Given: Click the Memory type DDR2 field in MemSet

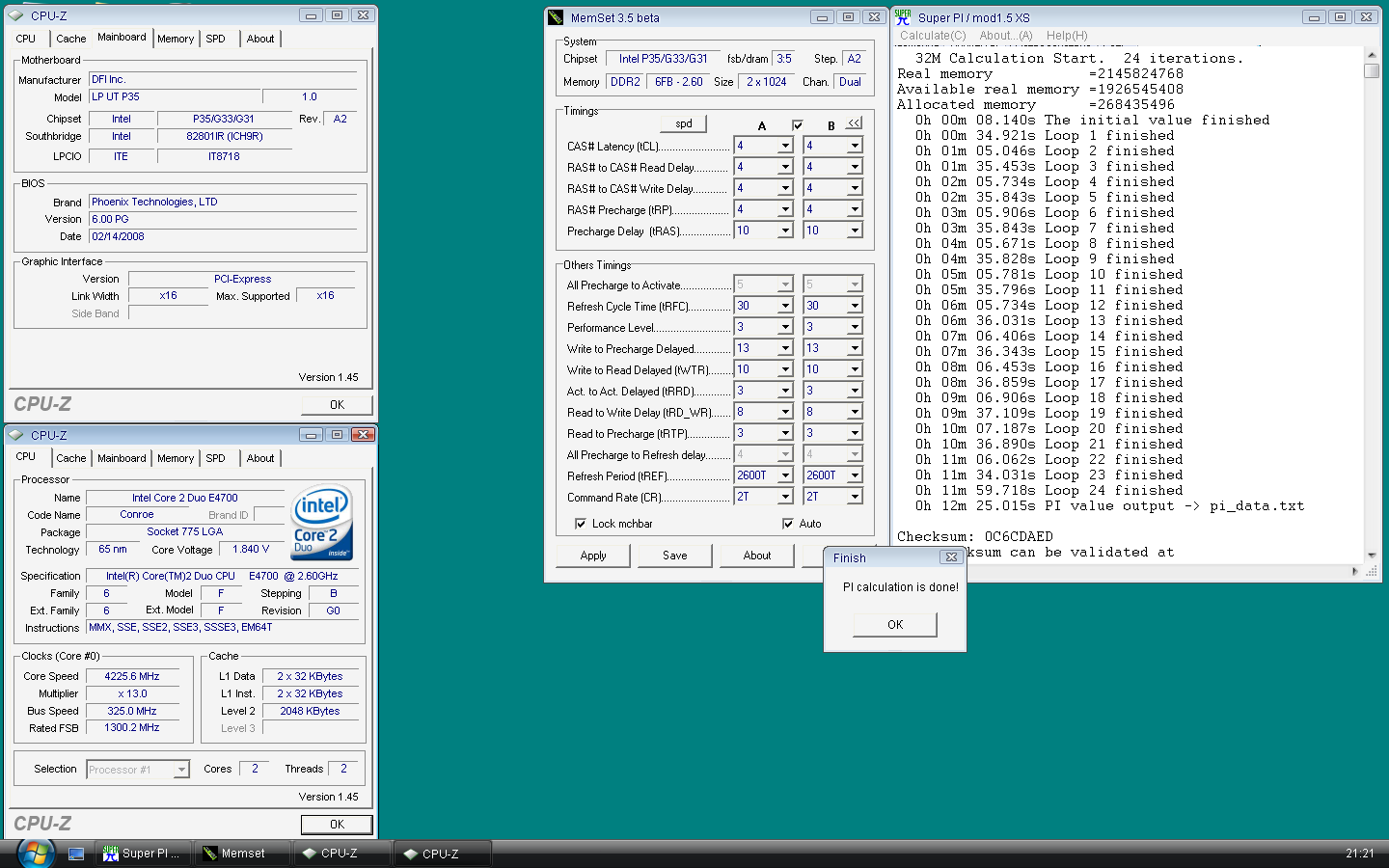Looking at the screenshot, I should (x=625, y=82).
